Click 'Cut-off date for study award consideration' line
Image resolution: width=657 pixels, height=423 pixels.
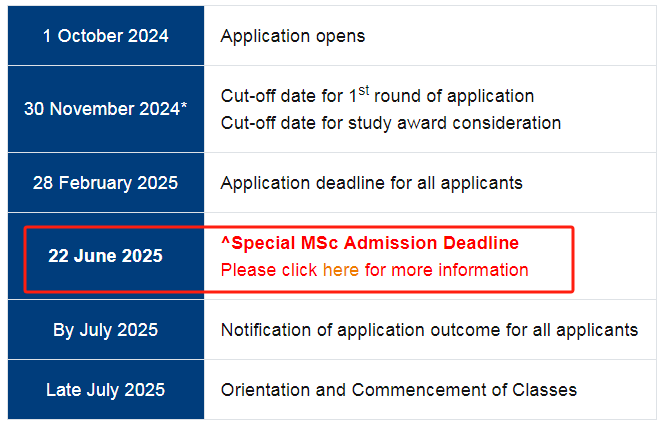(391, 123)
